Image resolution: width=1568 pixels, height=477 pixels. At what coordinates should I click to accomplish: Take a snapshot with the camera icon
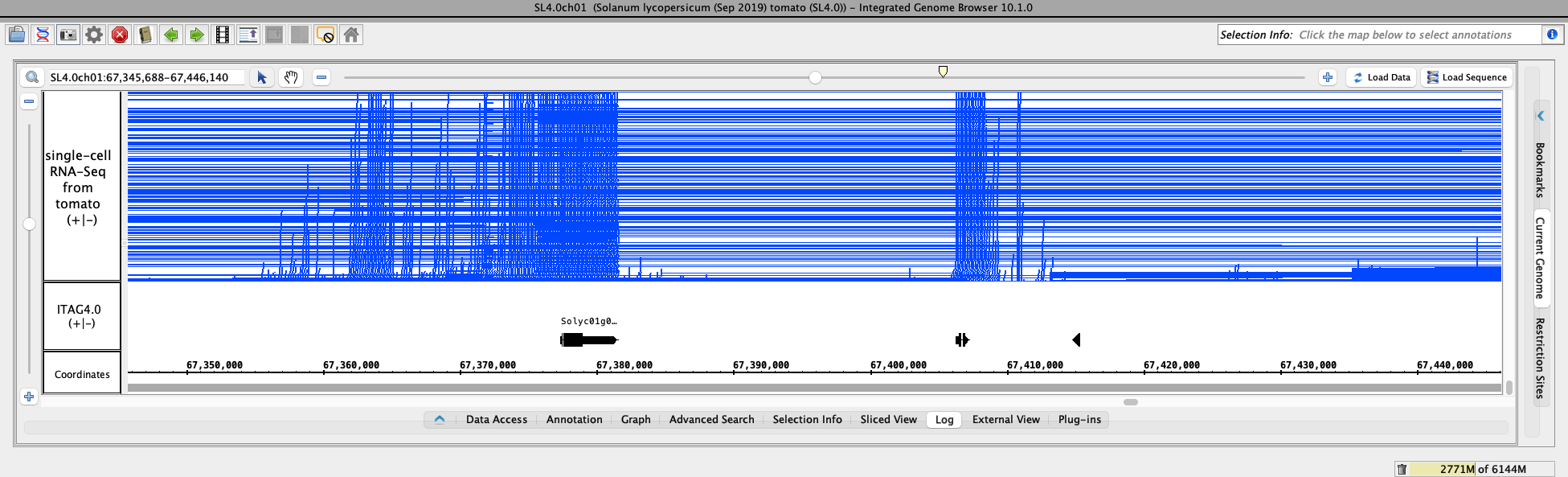68,35
